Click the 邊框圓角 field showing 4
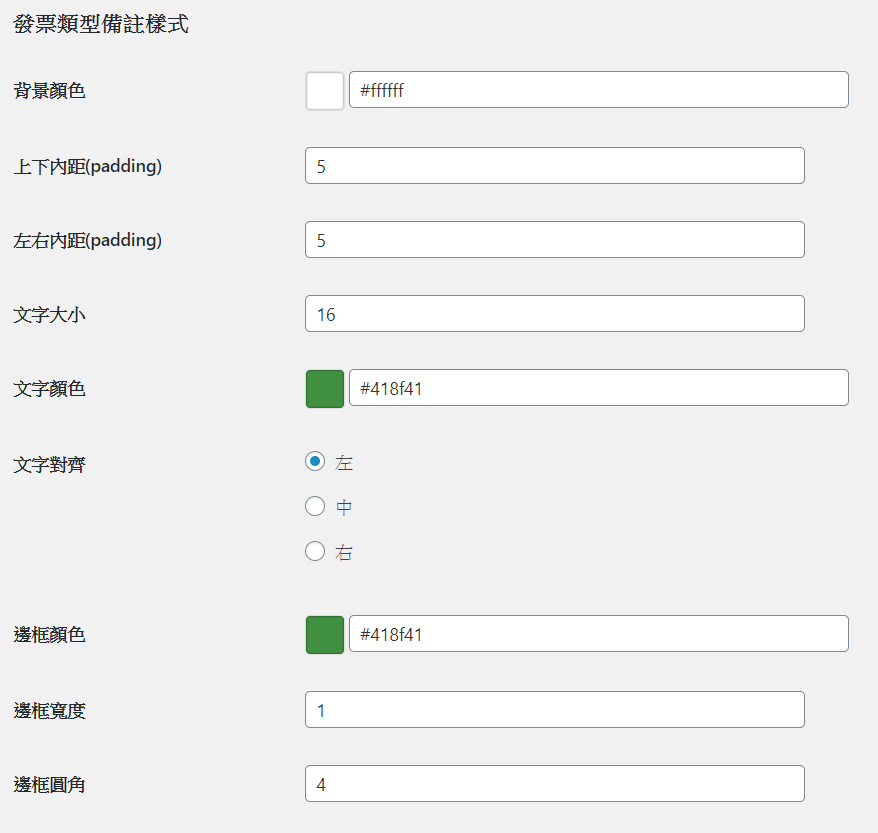Screen dimensions: 878x833 [x=554, y=784]
